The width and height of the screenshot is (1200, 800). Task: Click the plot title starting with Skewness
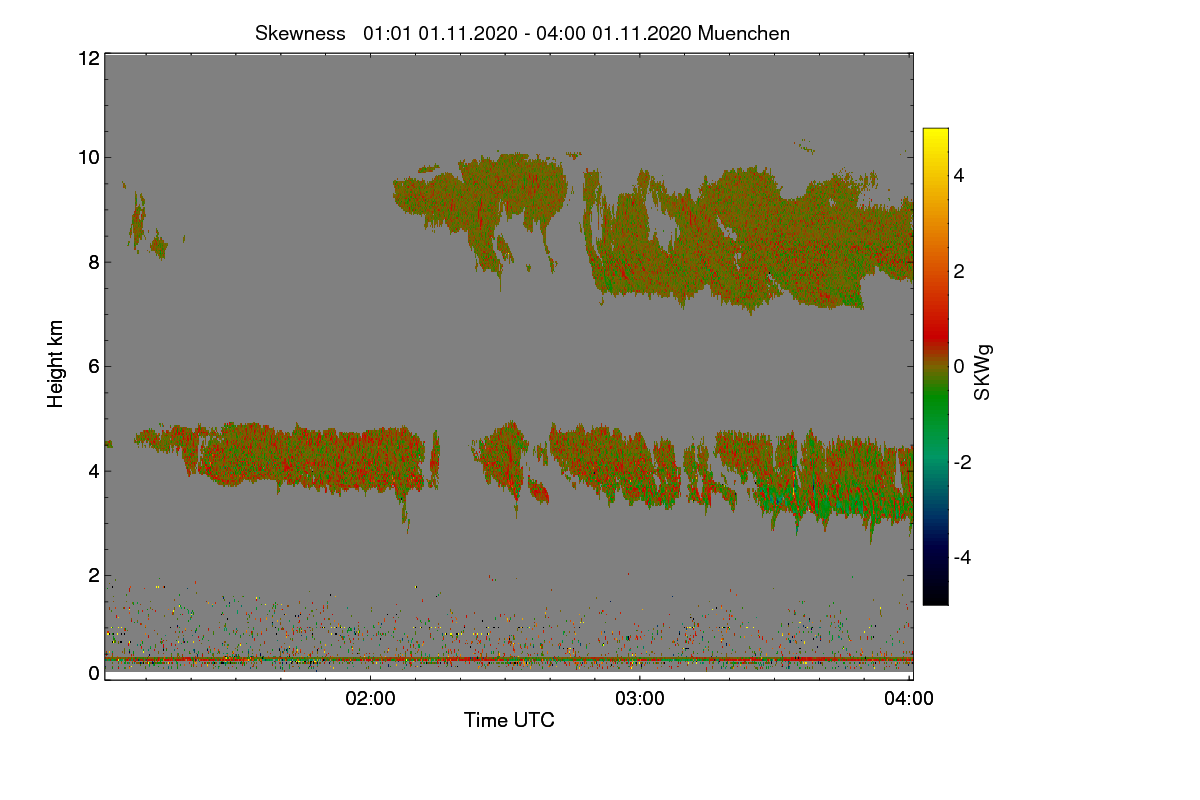click(522, 33)
